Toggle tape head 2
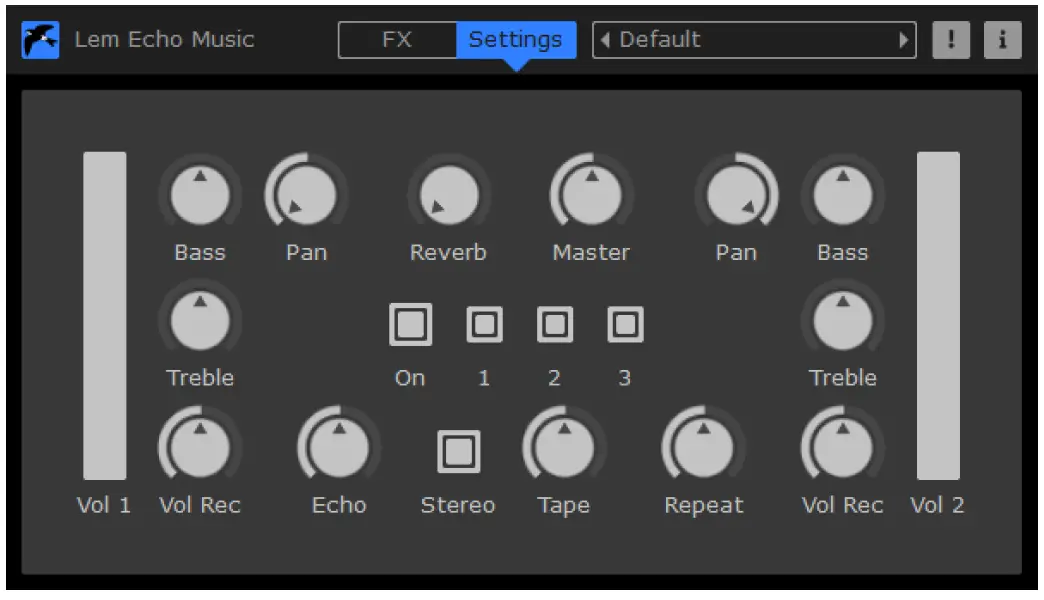The height and width of the screenshot is (600, 1044). (555, 323)
